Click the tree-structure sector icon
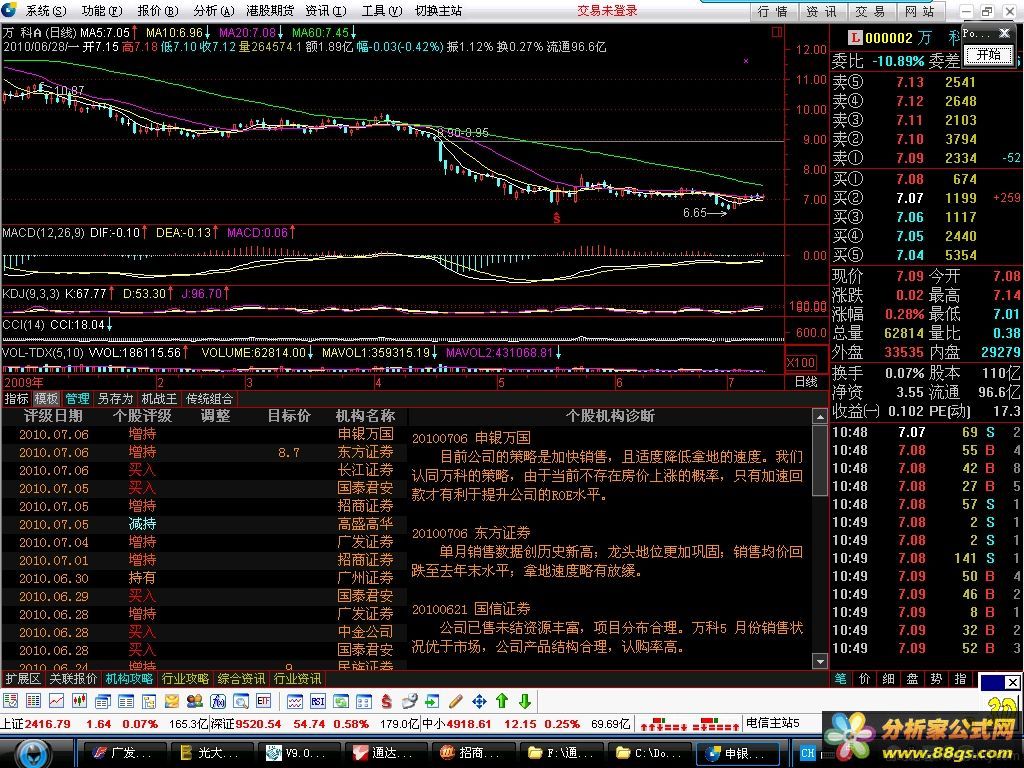 point(149,701)
